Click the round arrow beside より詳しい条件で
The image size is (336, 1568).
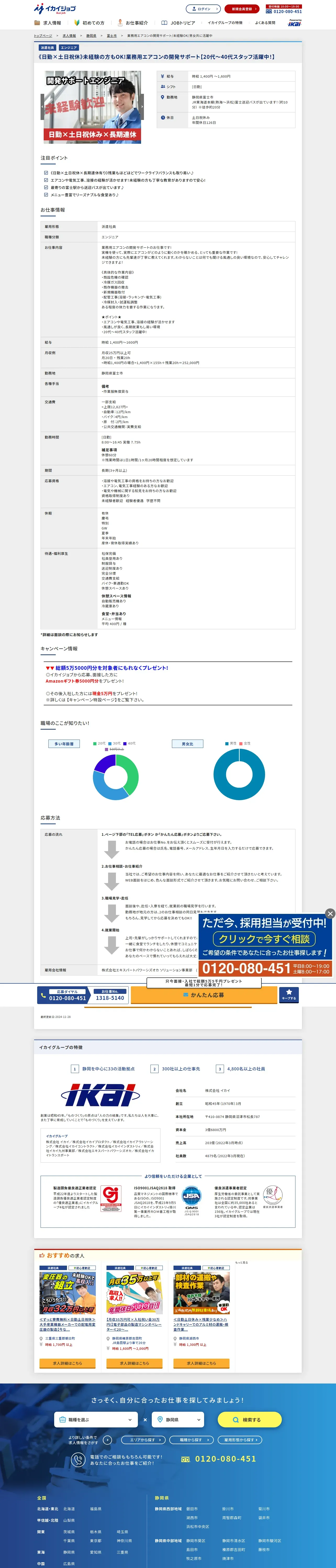(x=107, y=1440)
